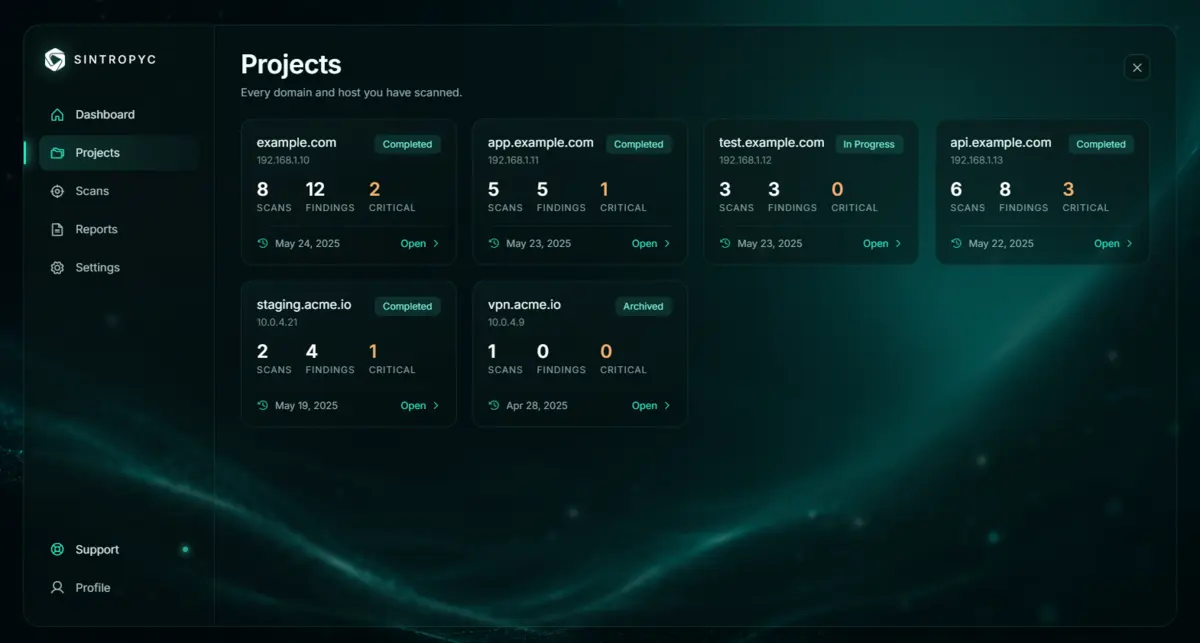Click the date May 22, 2025
The height and width of the screenshot is (643, 1200).
1001,244
